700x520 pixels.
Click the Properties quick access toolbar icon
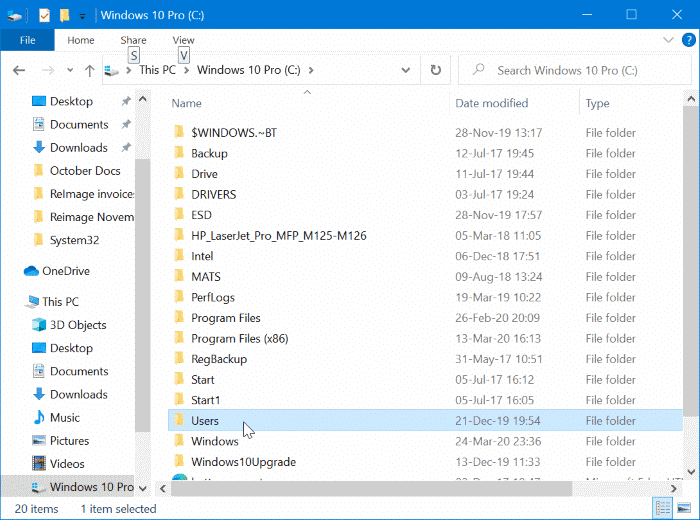coord(44,16)
